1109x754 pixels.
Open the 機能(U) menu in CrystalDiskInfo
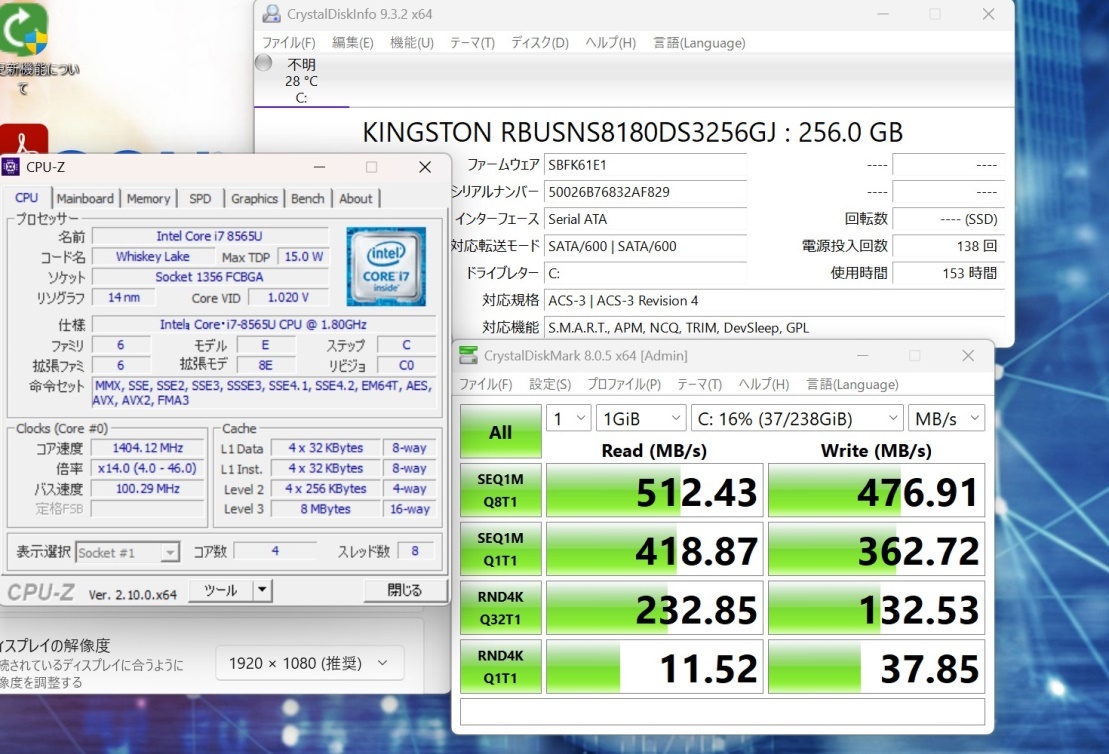[x=412, y=42]
